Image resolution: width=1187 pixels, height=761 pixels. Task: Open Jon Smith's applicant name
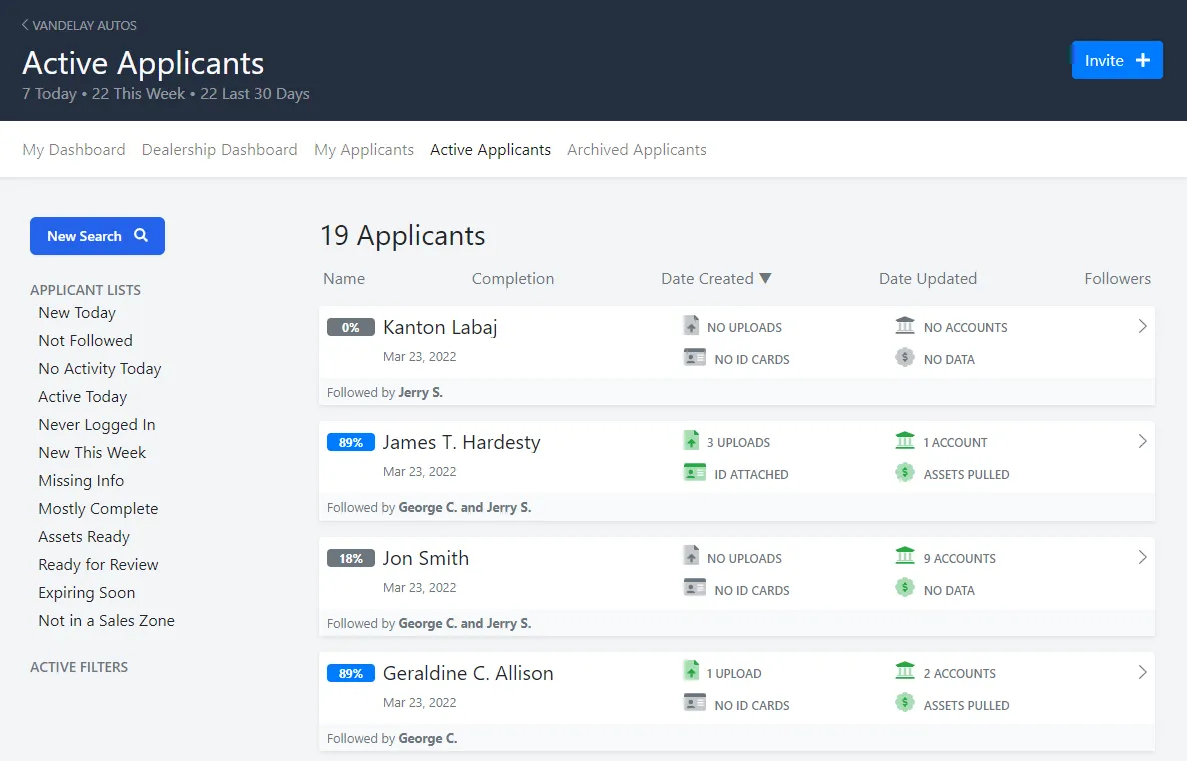[x=425, y=558]
